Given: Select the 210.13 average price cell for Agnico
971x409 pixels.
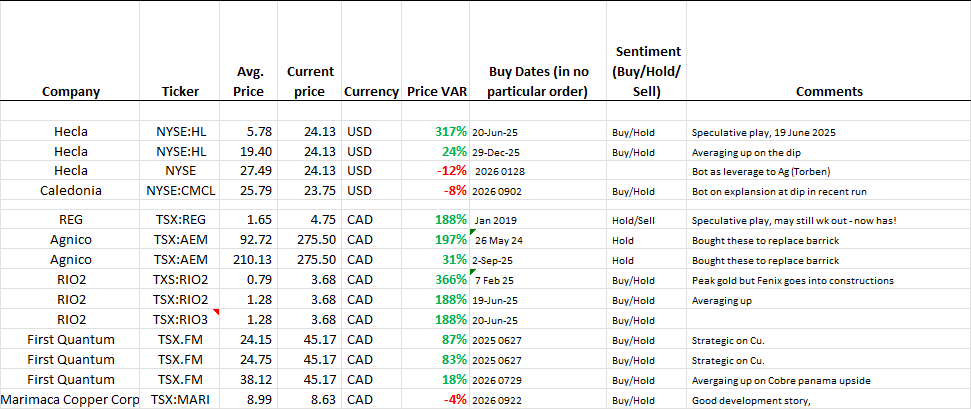Looking at the screenshot, I should pos(250,260).
